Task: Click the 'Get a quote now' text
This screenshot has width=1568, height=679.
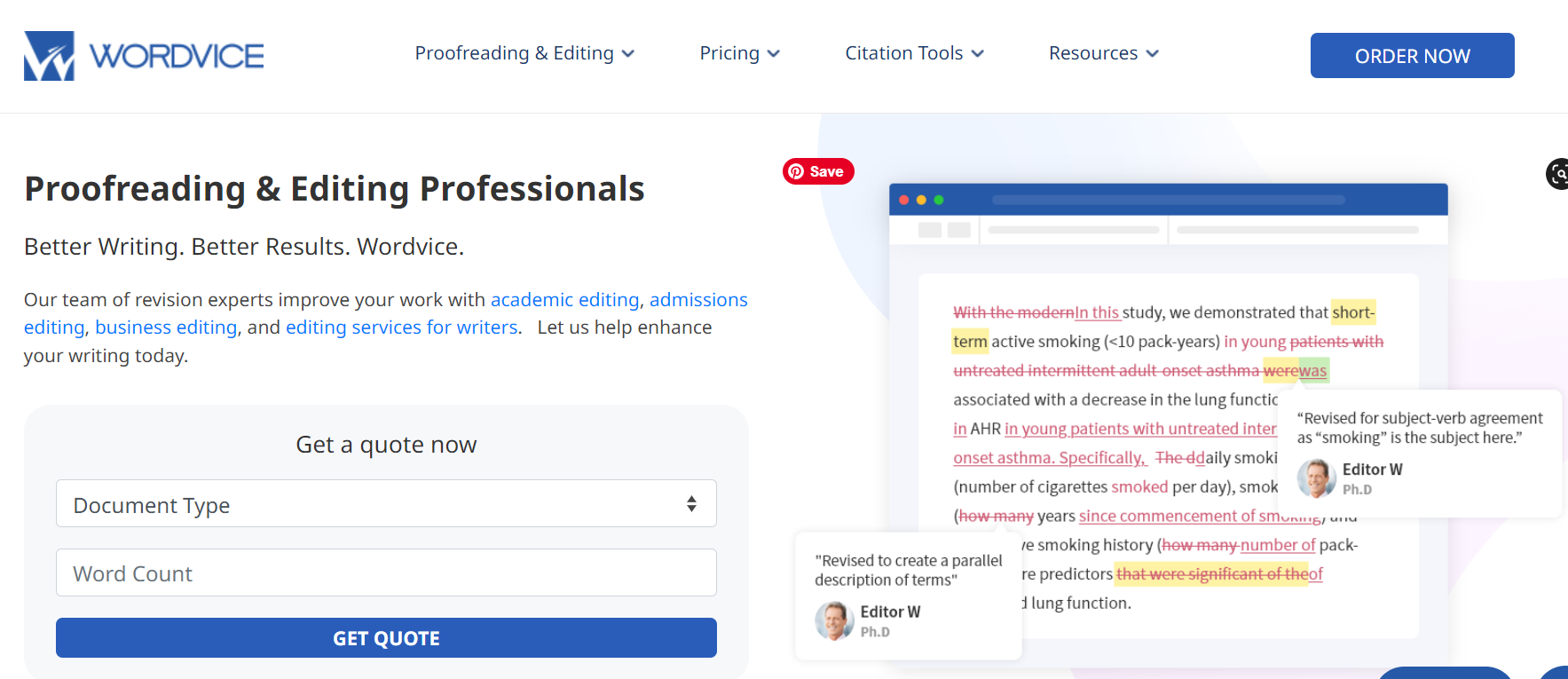Action: tap(386, 445)
